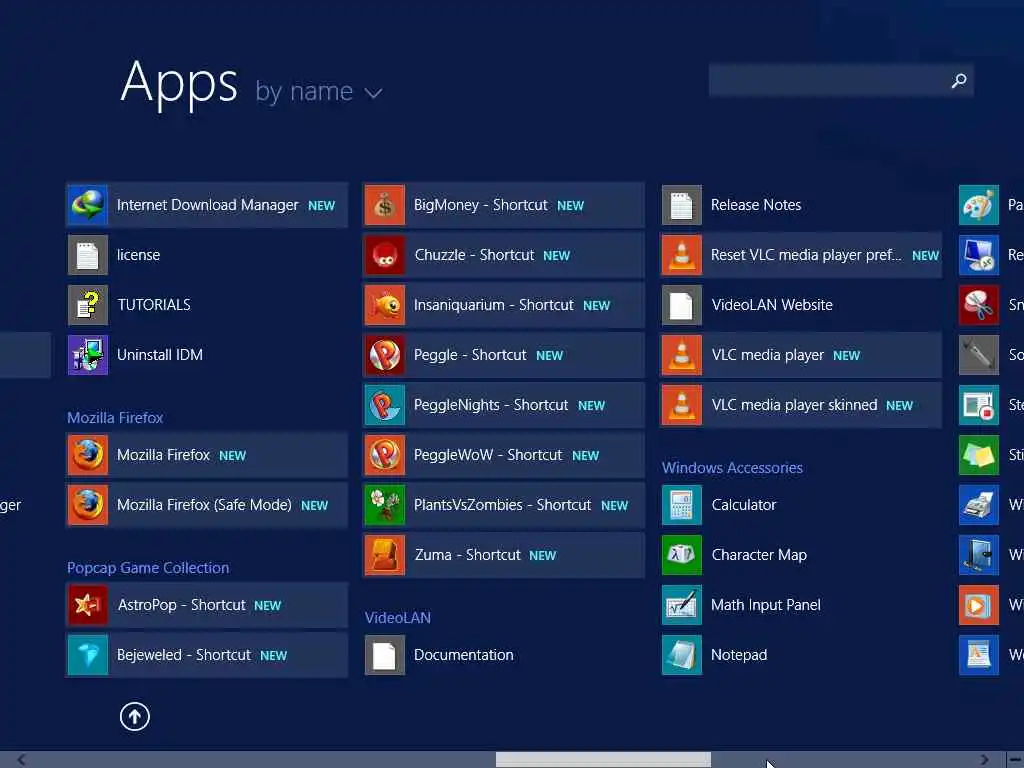1024x768 pixels.
Task: Open the VideoLAN Website icon
Action: tap(682, 305)
